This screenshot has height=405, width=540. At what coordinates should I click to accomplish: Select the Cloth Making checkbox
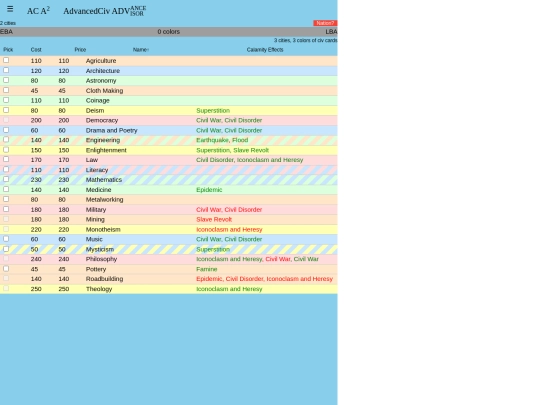tap(6, 90)
